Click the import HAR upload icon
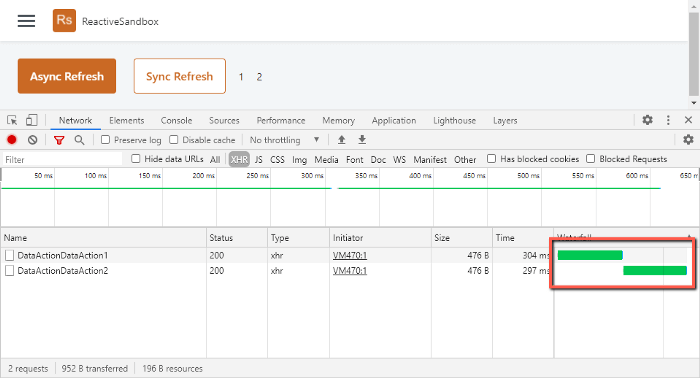Screen dimensions: 700x378 pos(342,140)
